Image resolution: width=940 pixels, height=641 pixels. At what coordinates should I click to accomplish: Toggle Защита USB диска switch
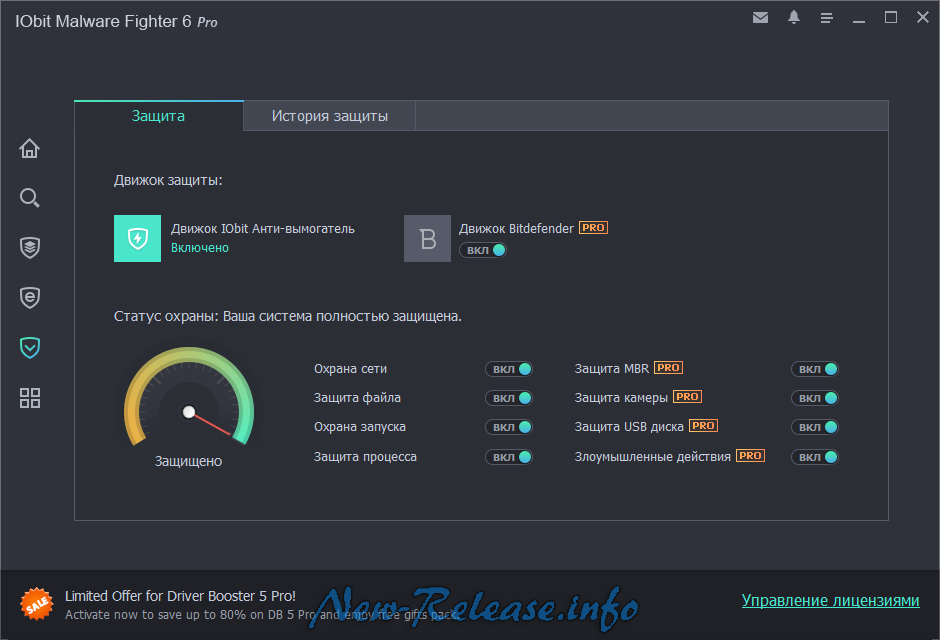(x=815, y=427)
